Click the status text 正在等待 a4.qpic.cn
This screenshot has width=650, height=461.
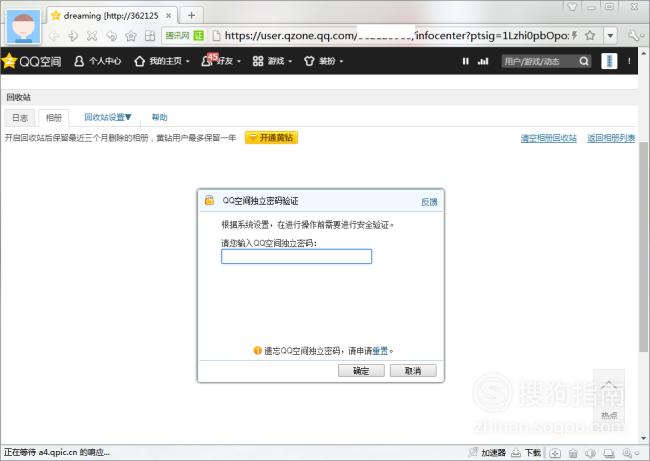click(57, 452)
